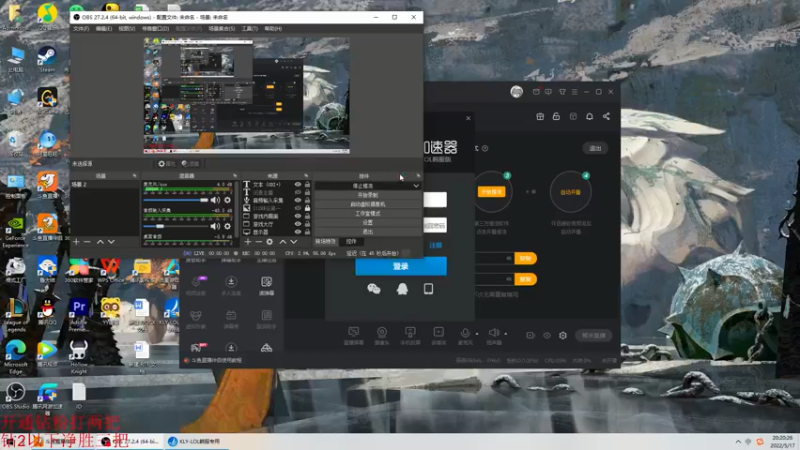Click bell notification icon in streaming app
This screenshot has height=450, width=800.
[589, 116]
